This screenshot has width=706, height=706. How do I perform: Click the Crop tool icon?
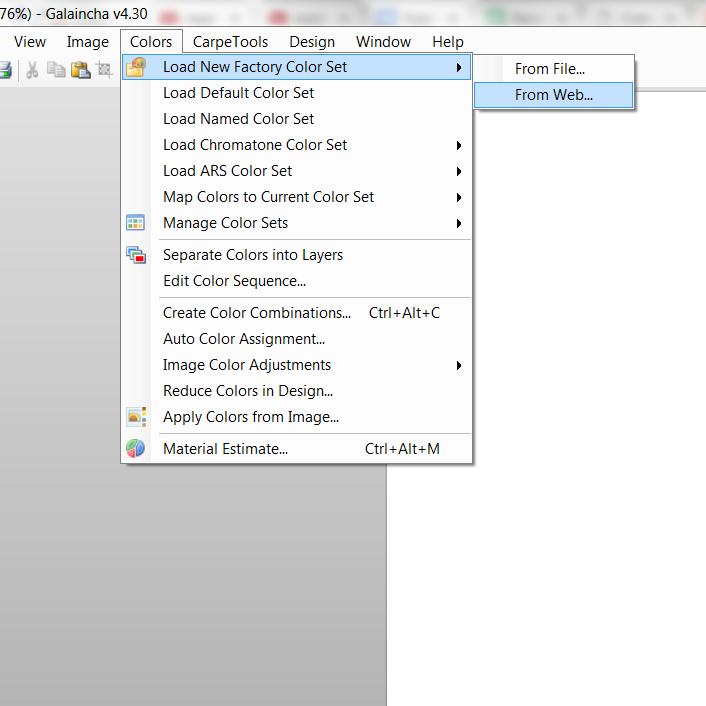pos(104,70)
